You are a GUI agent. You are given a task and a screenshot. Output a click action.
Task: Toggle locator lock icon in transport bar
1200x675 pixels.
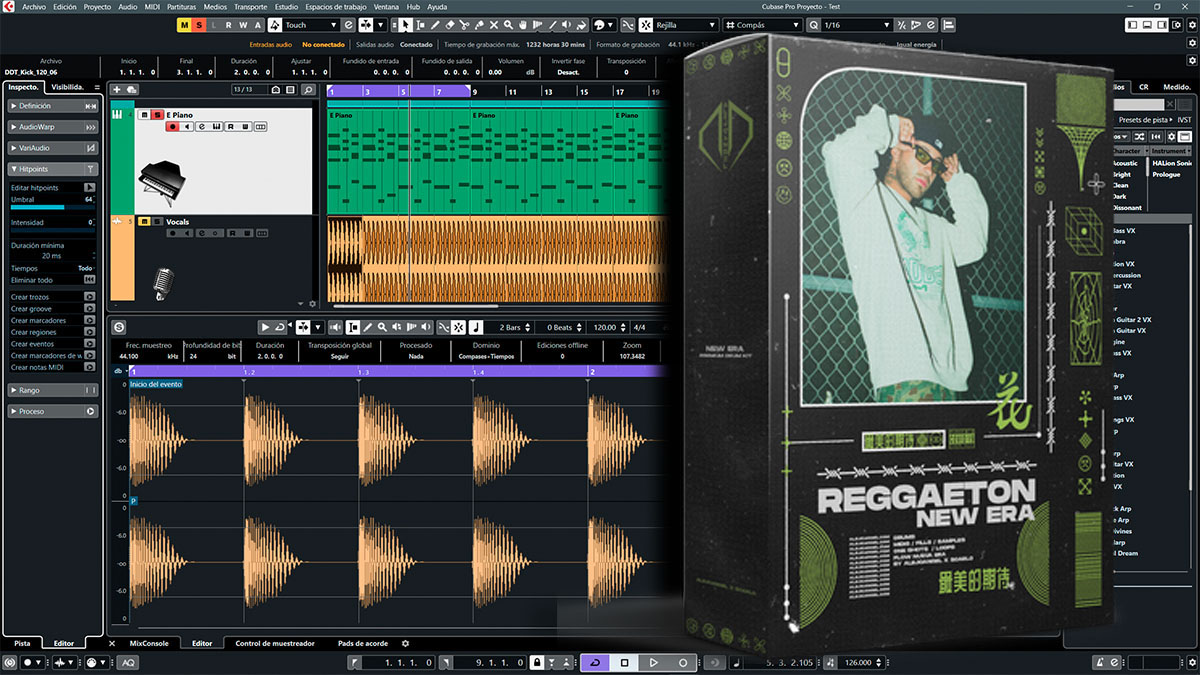pos(537,662)
